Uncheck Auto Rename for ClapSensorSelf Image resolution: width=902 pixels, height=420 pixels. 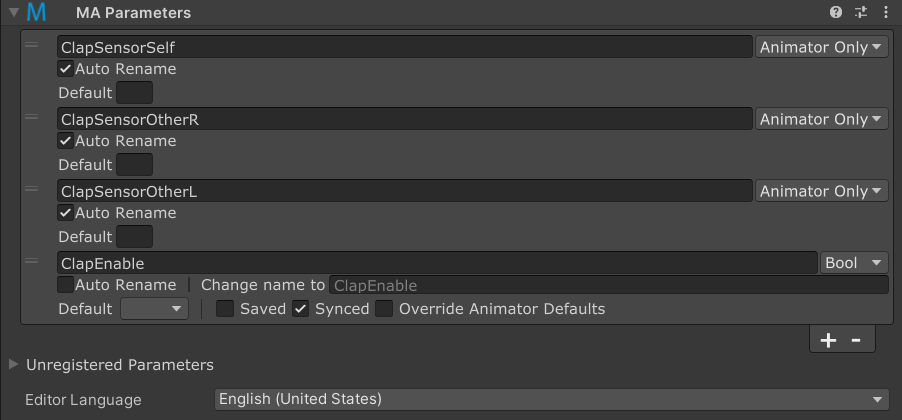tap(66, 69)
